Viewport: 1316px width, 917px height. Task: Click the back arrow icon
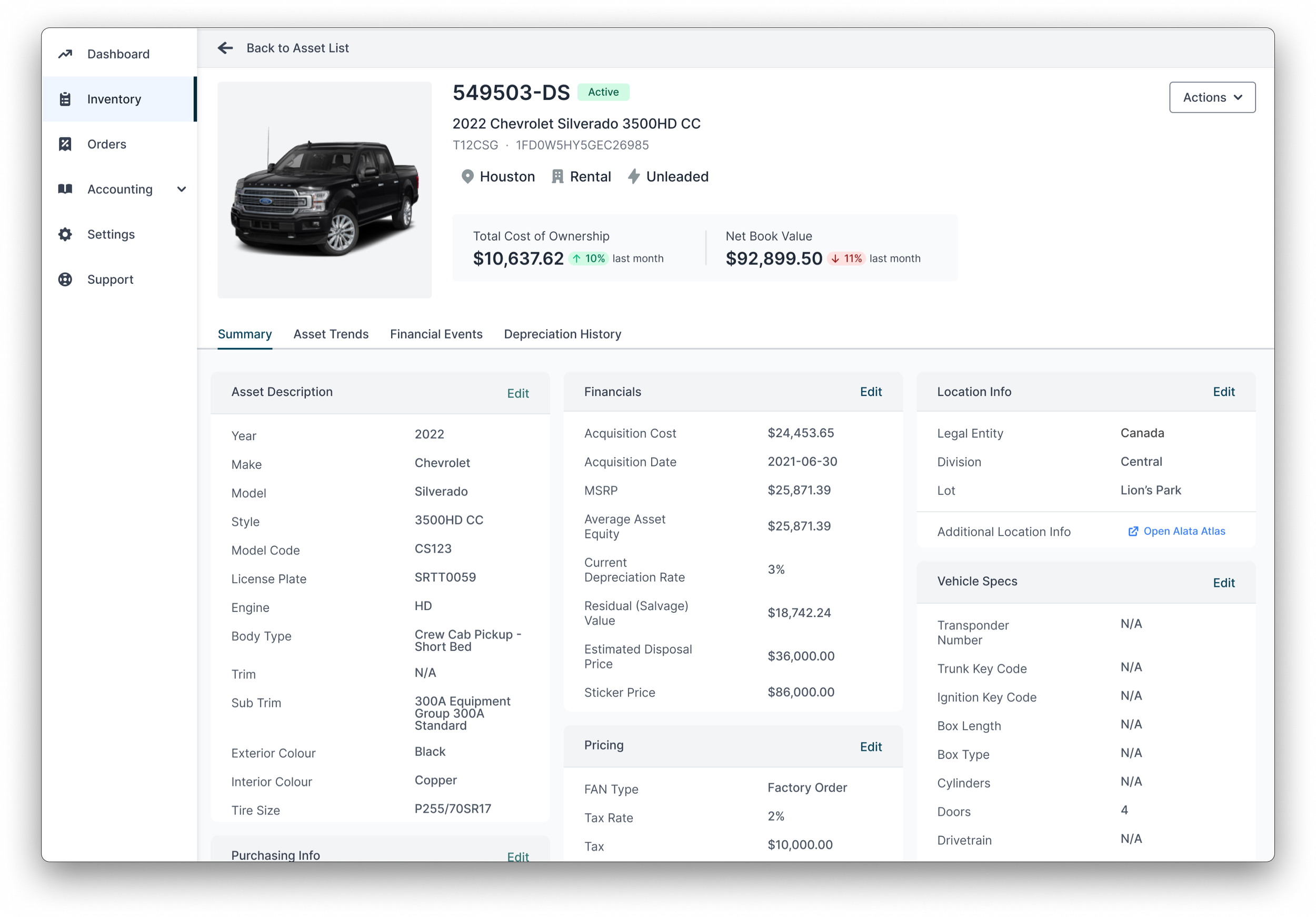225,48
